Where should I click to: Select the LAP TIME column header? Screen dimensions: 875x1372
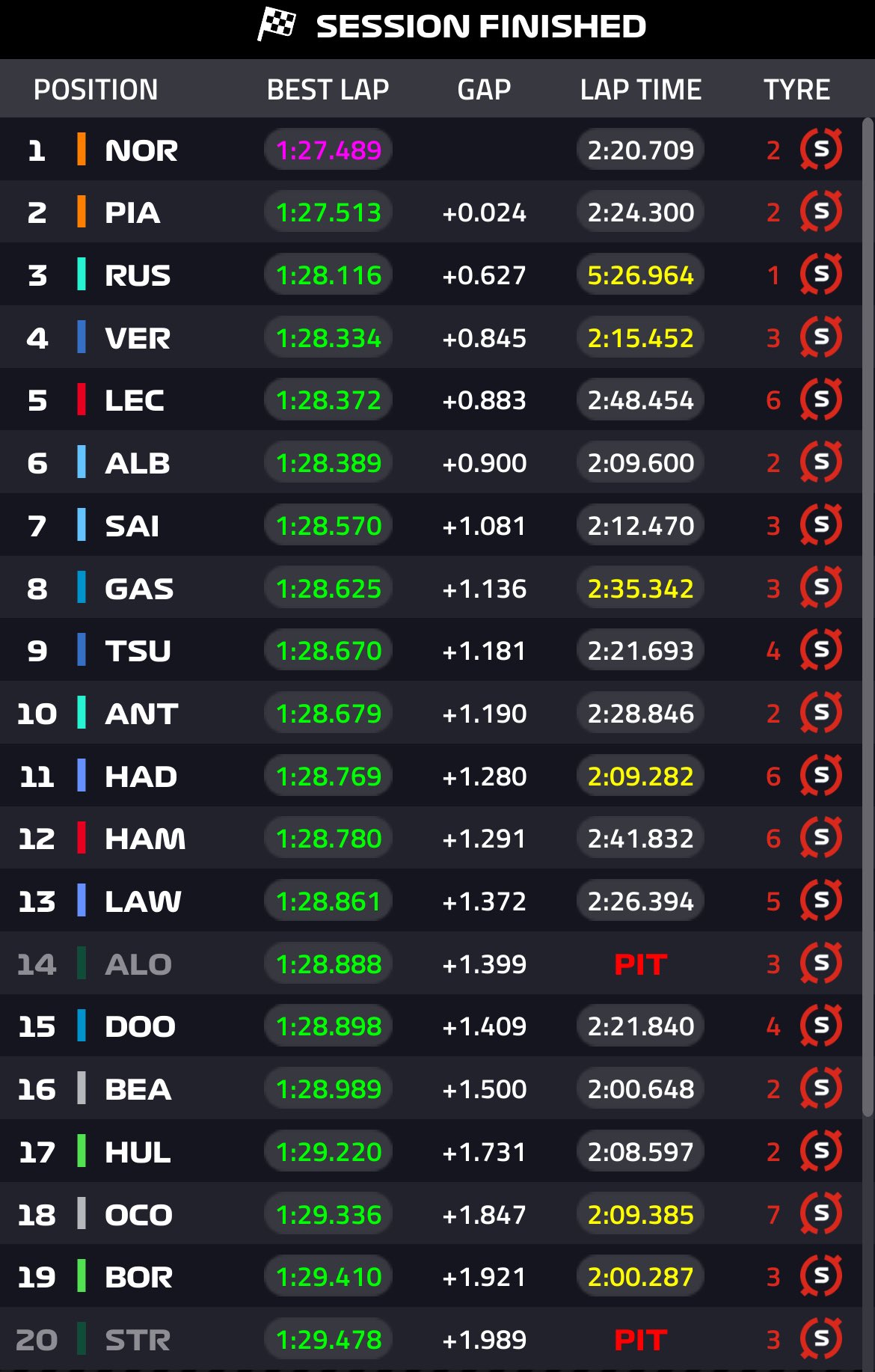pyautogui.click(x=640, y=90)
